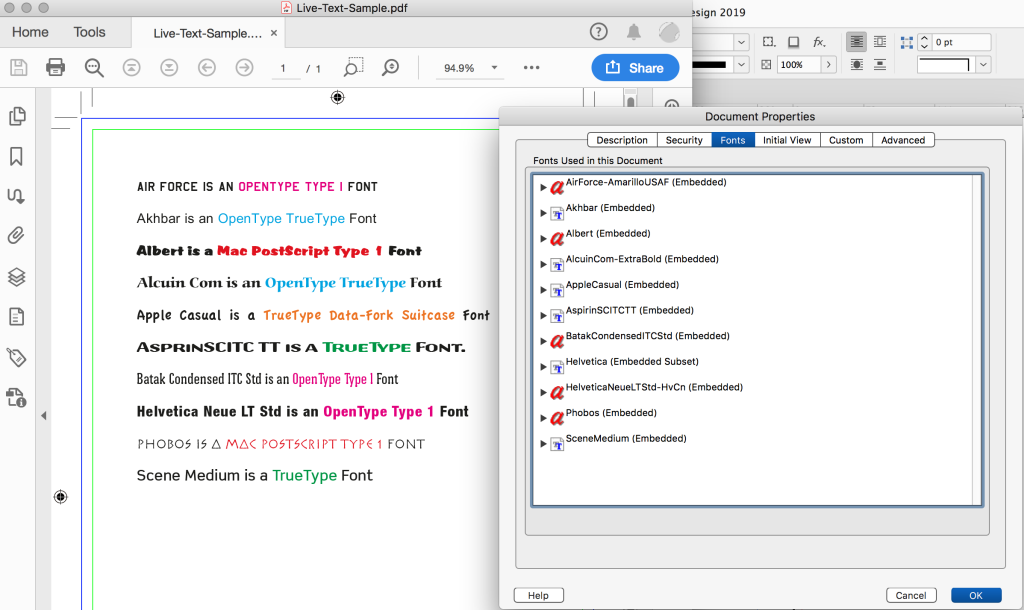Select the jump object text wrap icon

pos(880,65)
